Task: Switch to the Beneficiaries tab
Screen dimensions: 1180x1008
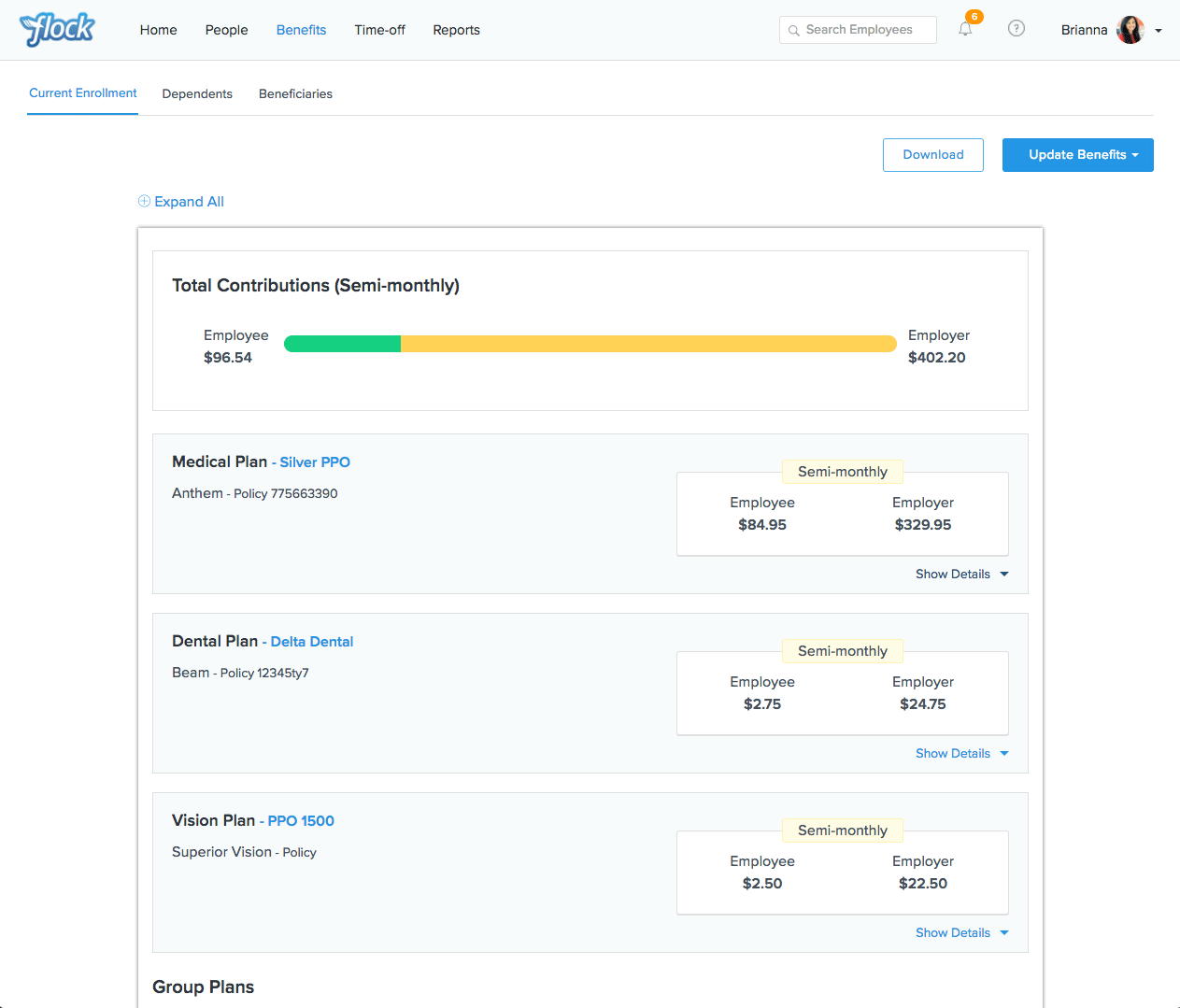Action: point(296,93)
